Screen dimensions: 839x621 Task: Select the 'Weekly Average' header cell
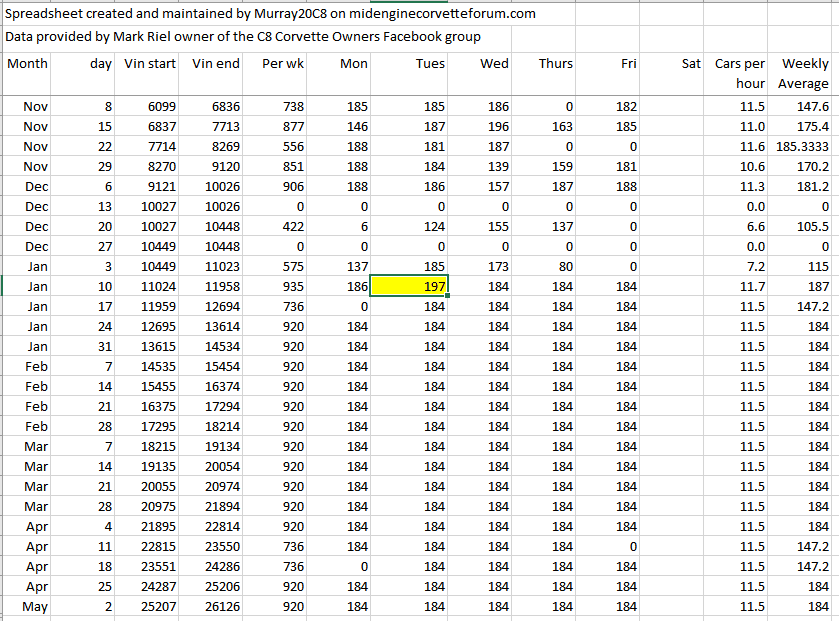tap(803, 73)
